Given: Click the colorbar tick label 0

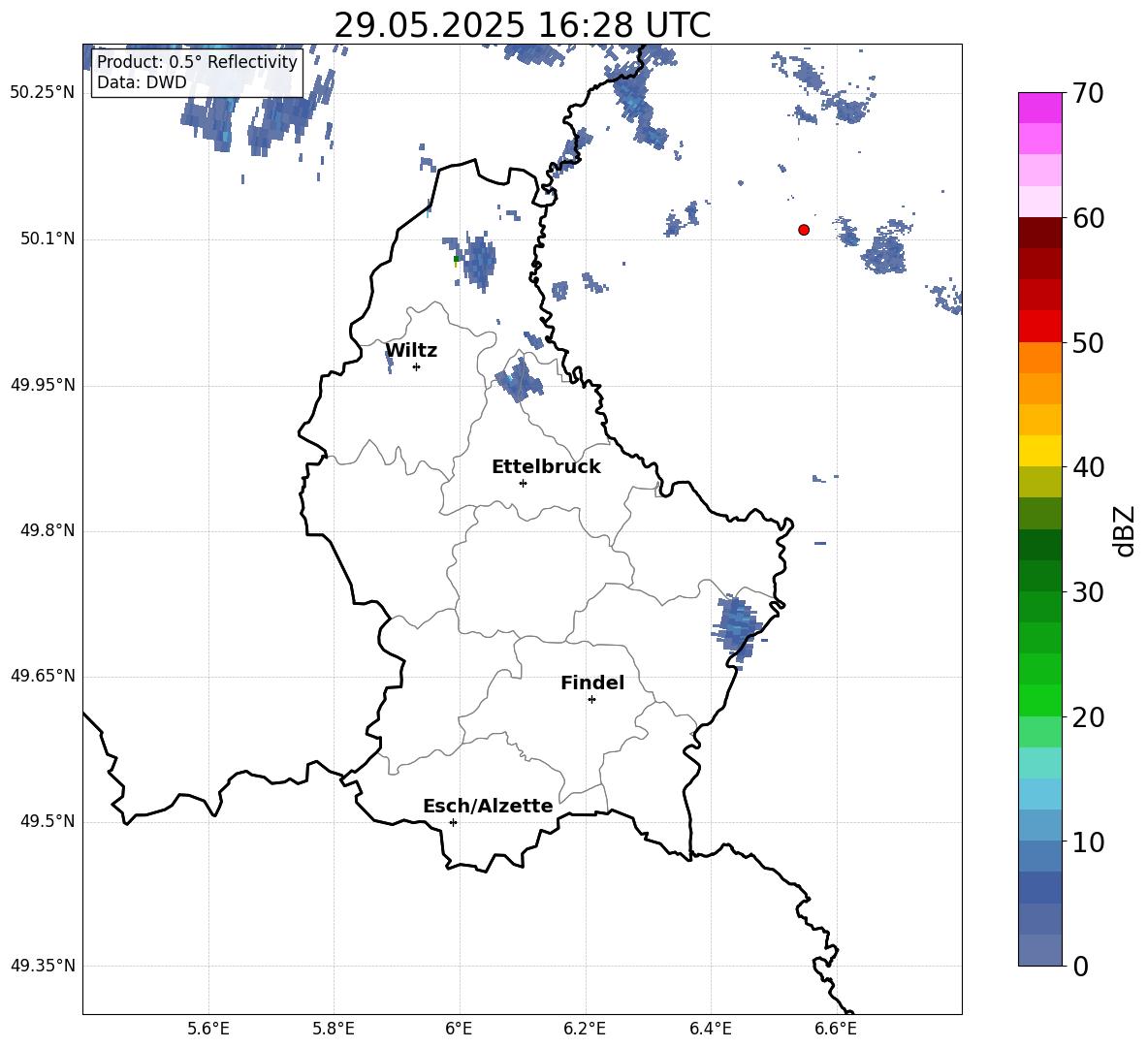Looking at the screenshot, I should point(1081,966).
